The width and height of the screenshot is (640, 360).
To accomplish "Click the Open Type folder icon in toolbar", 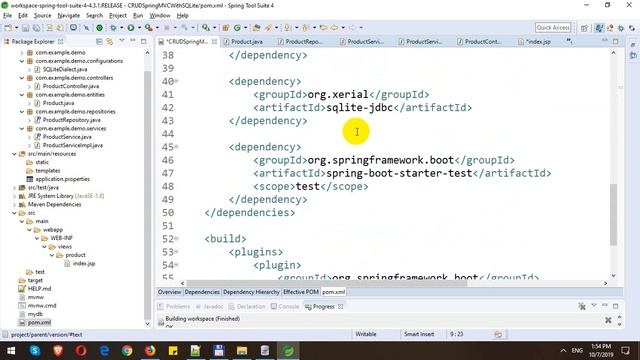I will (256, 28).
